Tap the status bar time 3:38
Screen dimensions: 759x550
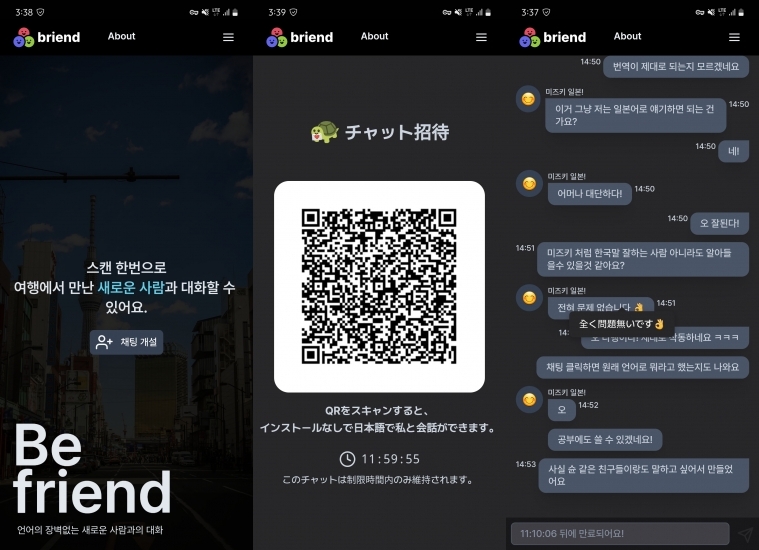coord(24,12)
